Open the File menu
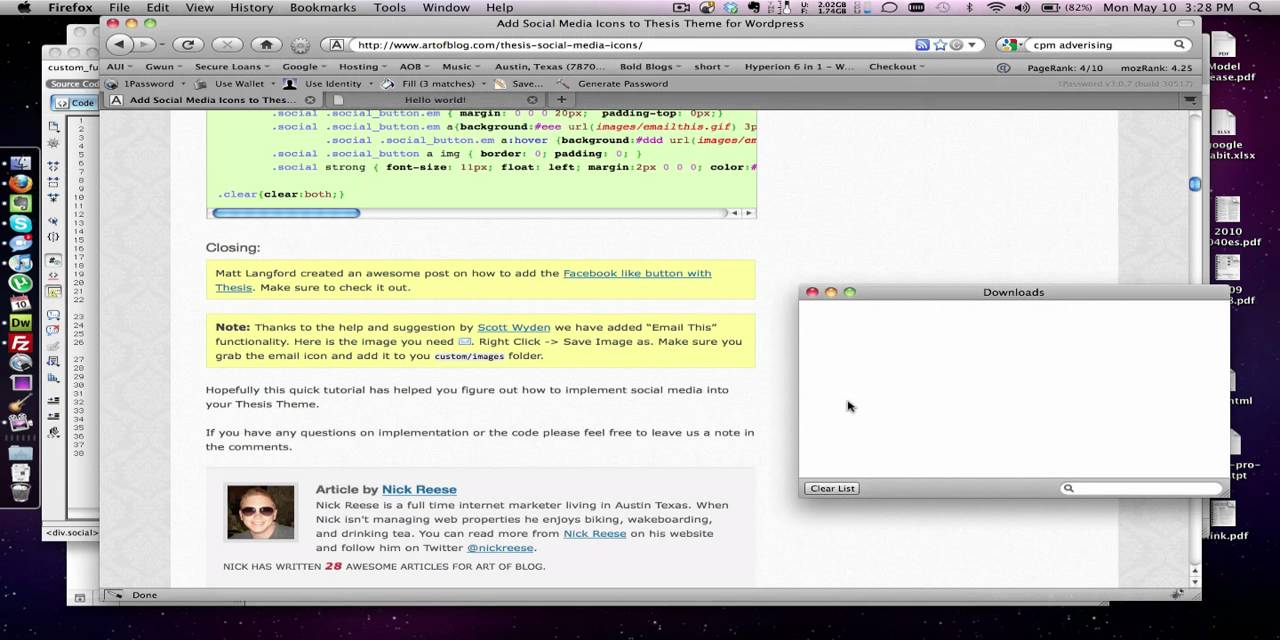 [119, 7]
